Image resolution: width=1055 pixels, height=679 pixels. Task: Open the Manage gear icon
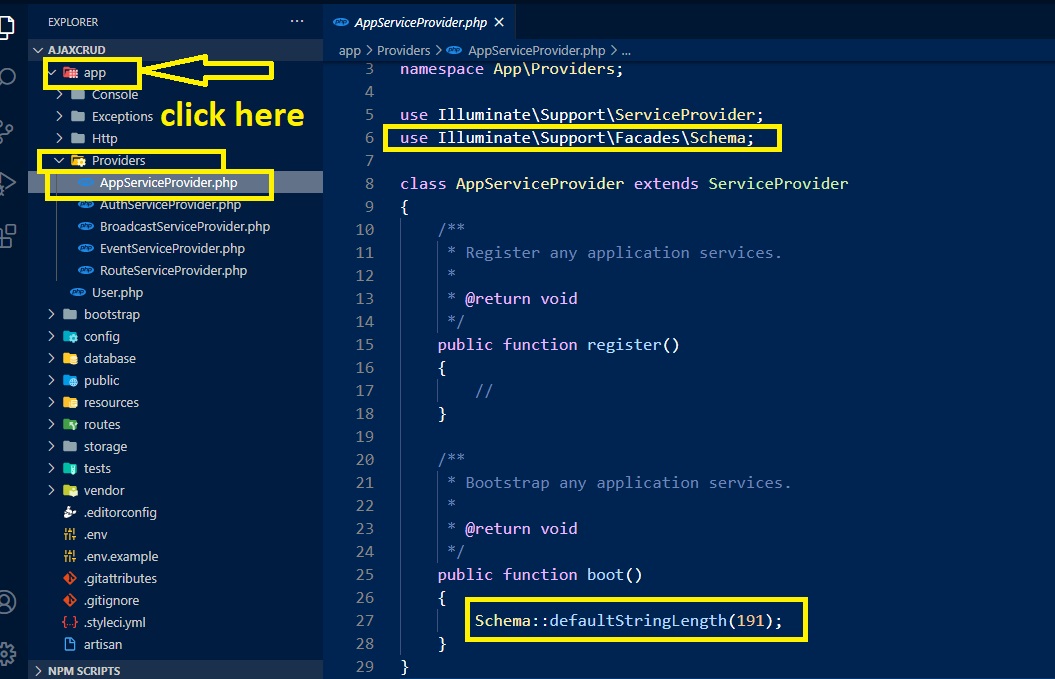7,653
